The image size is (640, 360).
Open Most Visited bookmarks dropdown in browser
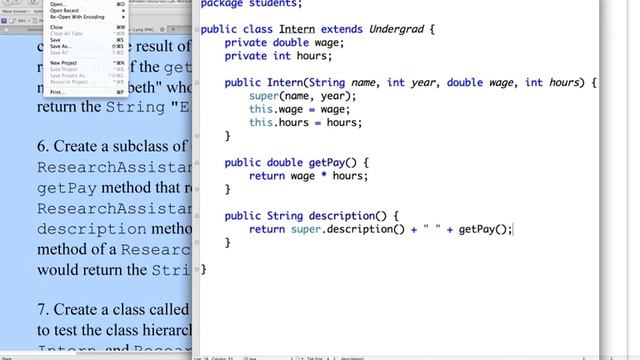16,11
